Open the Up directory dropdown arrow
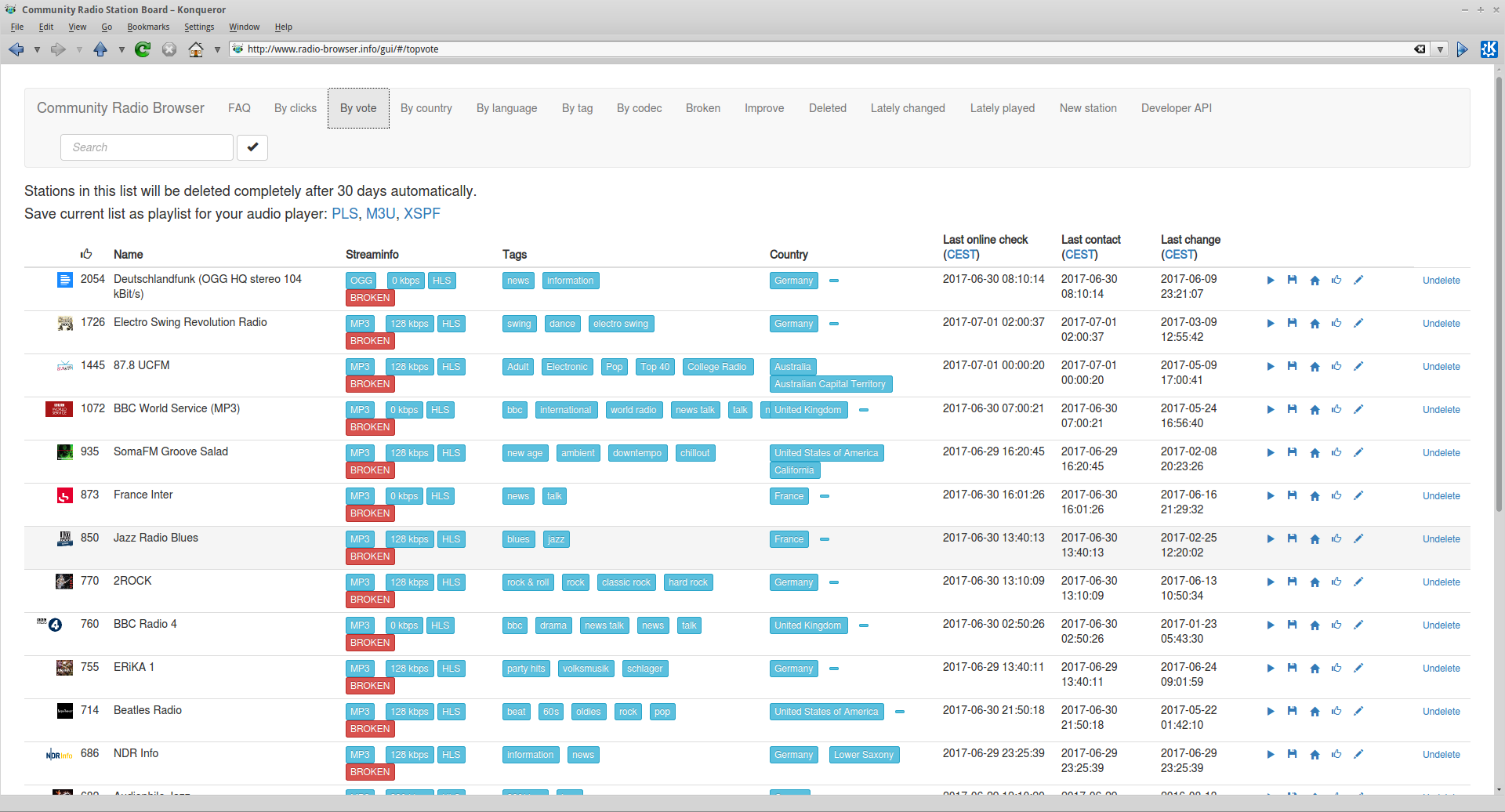Viewport: 1505px width, 812px height. (121, 50)
